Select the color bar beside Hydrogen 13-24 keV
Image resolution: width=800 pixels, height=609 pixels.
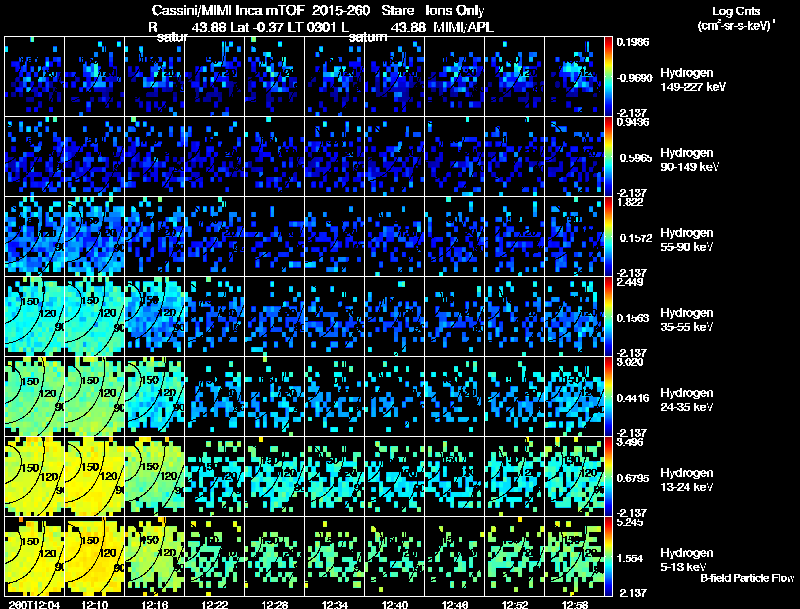coord(608,477)
